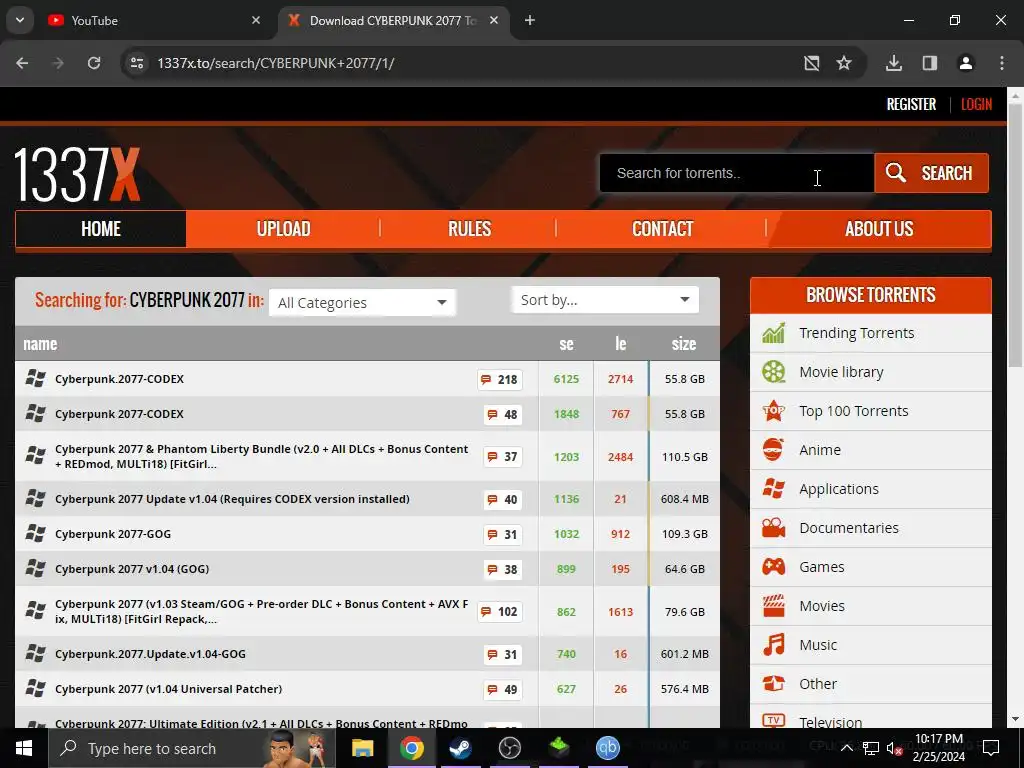Image resolution: width=1024 pixels, height=768 pixels.
Task: Click the 1337X site logo
Action: coord(77,174)
